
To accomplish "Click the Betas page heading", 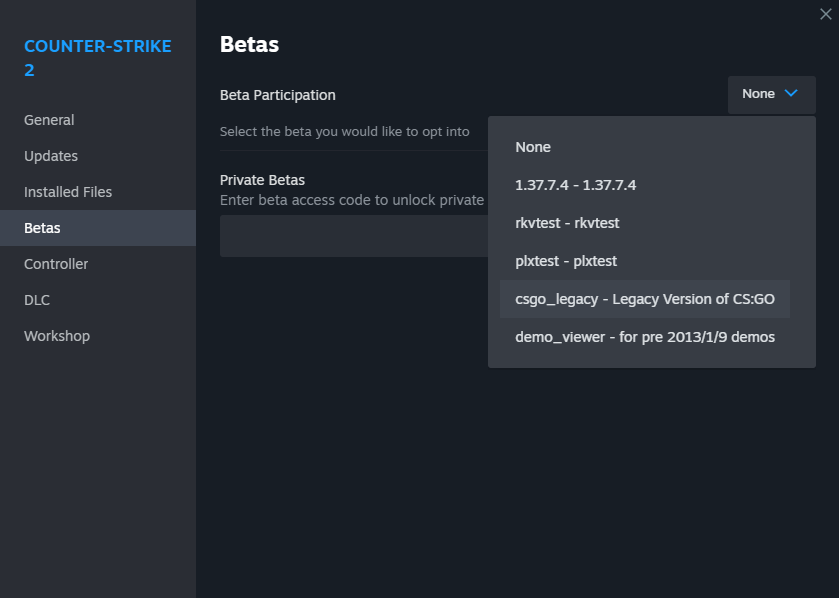I will [x=249, y=45].
